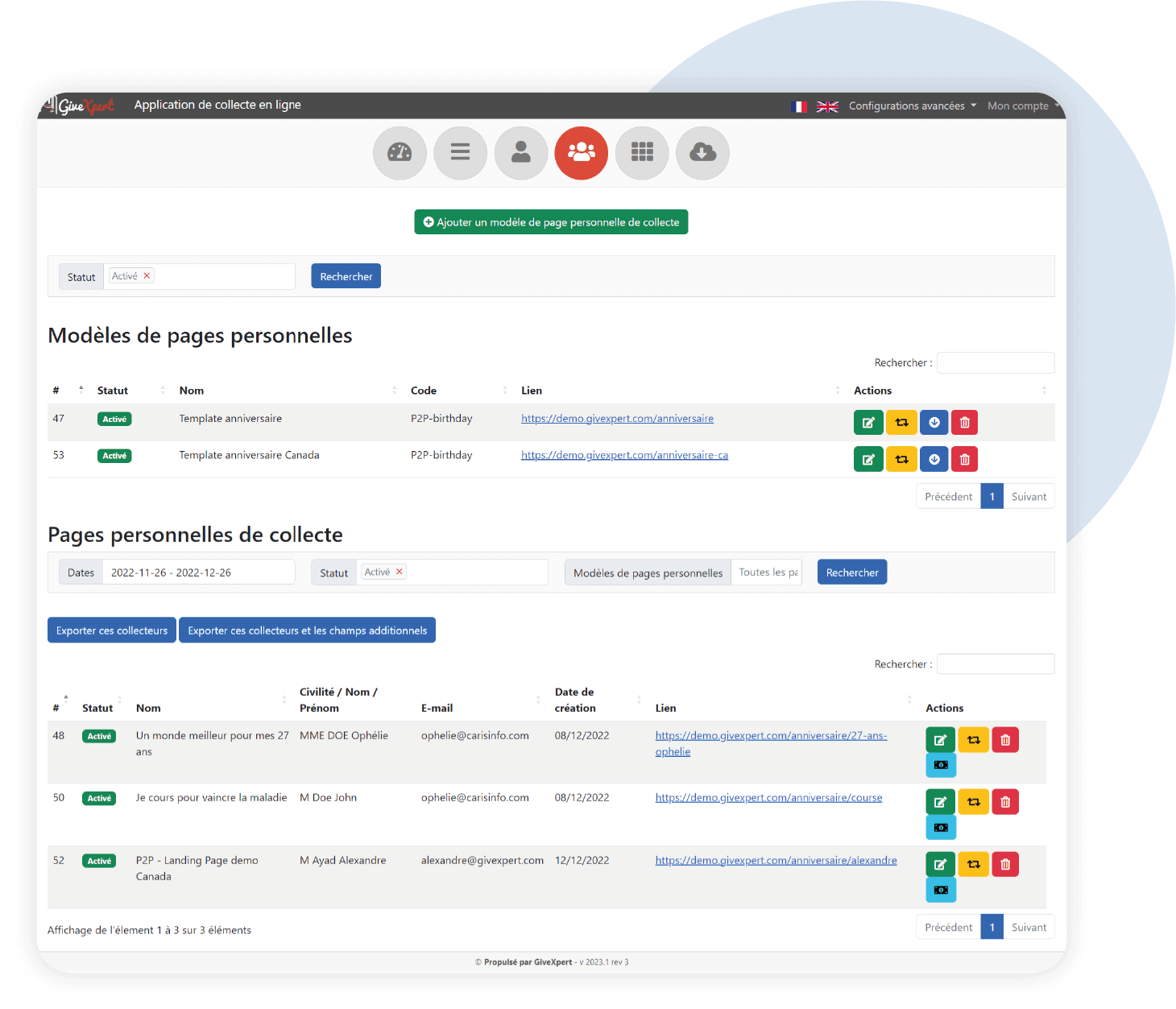Duplicate the Template anniversaire model
The height and width of the screenshot is (1009, 1176).
pos(901,422)
